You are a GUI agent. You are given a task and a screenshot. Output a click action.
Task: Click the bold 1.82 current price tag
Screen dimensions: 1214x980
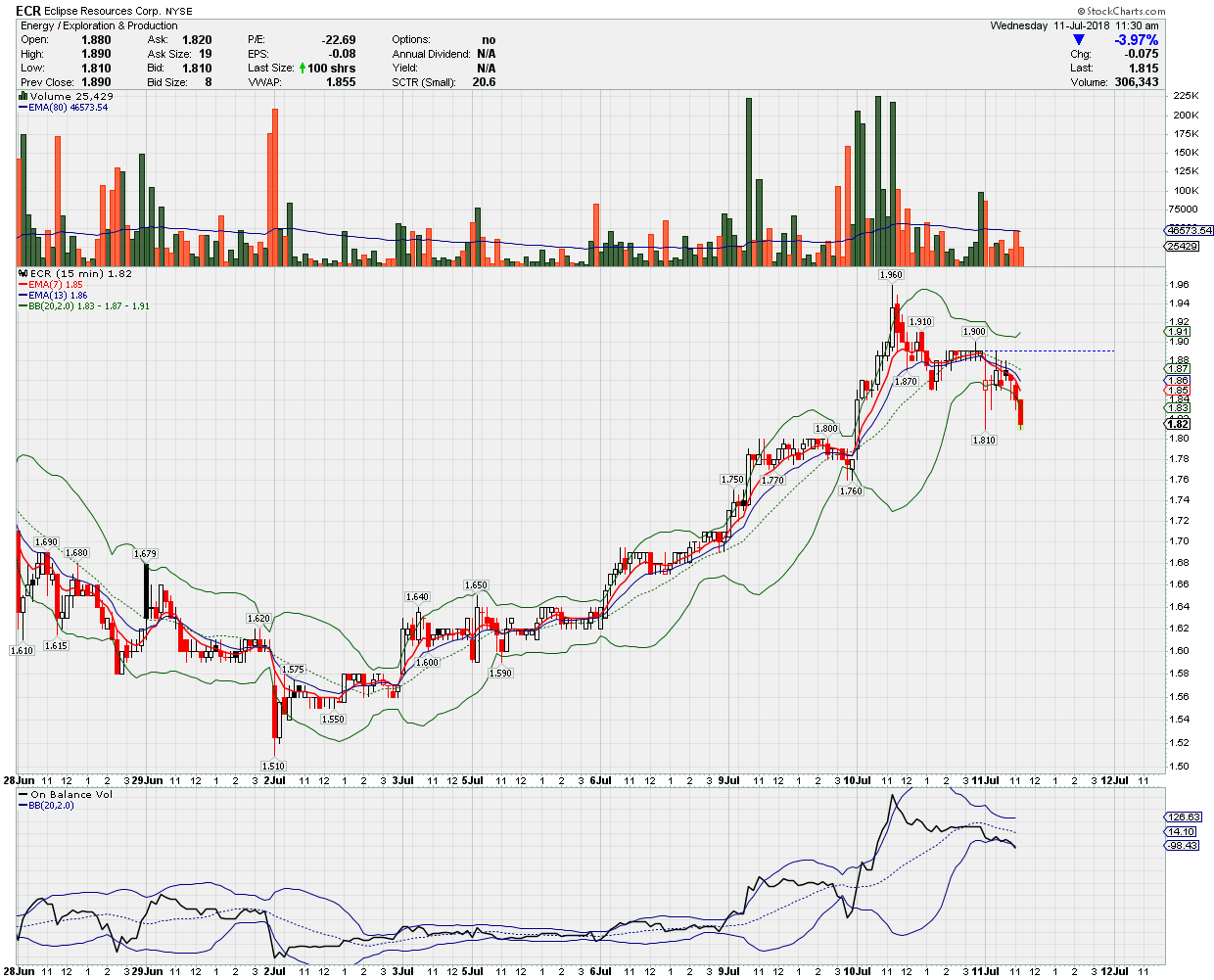[1178, 424]
